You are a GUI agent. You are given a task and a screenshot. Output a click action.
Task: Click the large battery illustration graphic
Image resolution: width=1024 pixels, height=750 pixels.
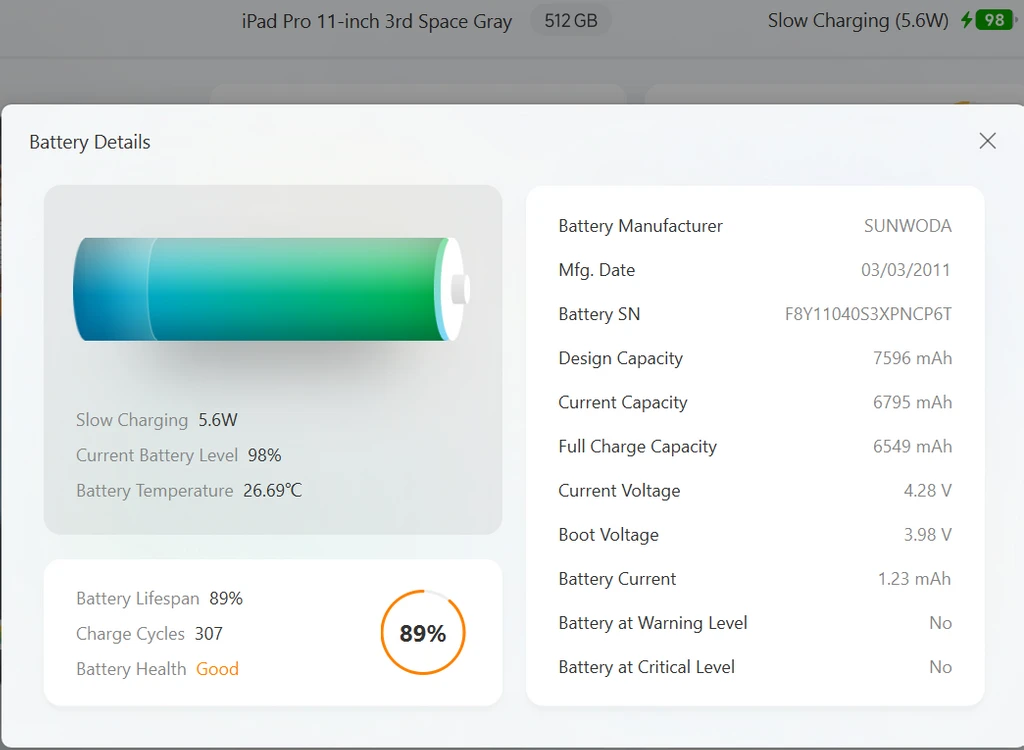point(272,289)
